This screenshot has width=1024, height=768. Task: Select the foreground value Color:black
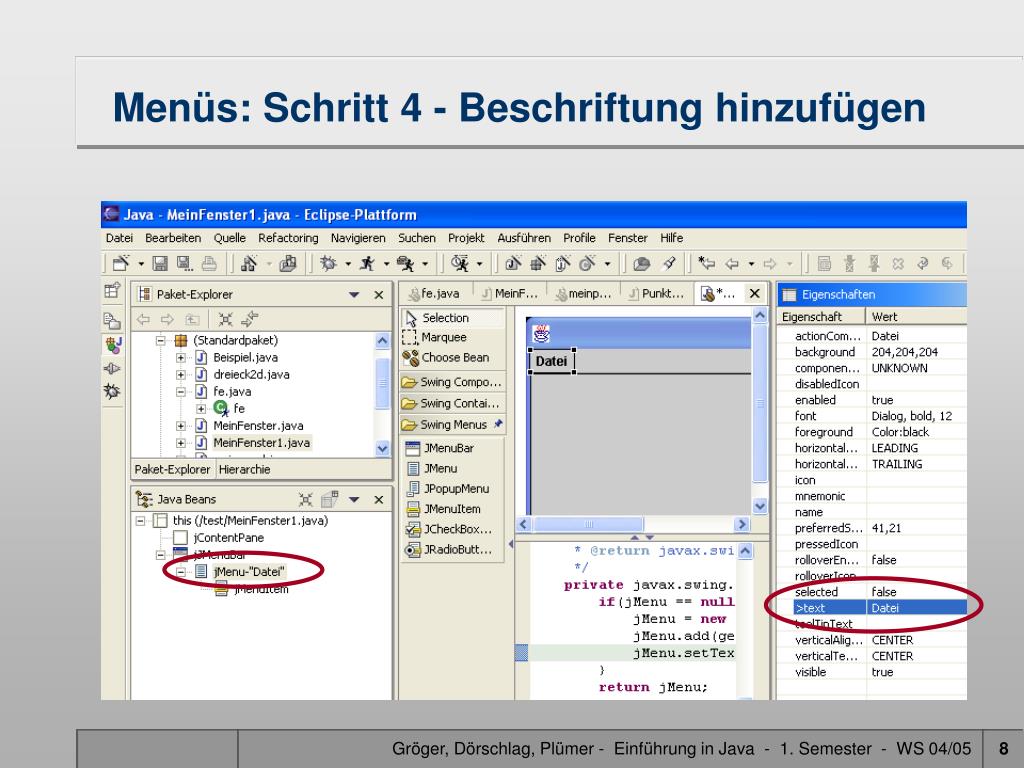[x=918, y=432]
